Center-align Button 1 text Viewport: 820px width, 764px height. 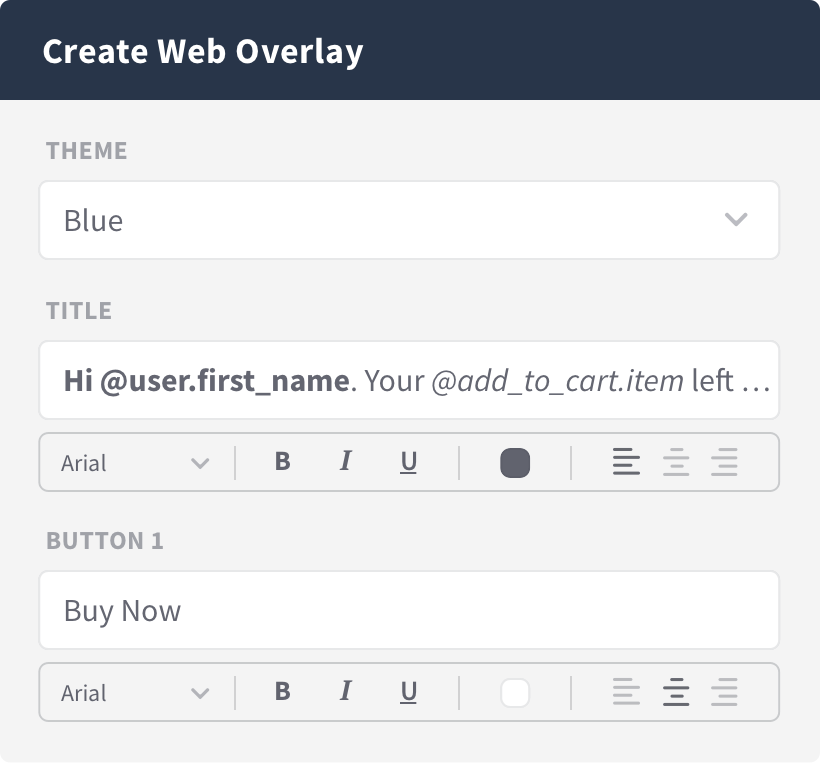(x=676, y=692)
